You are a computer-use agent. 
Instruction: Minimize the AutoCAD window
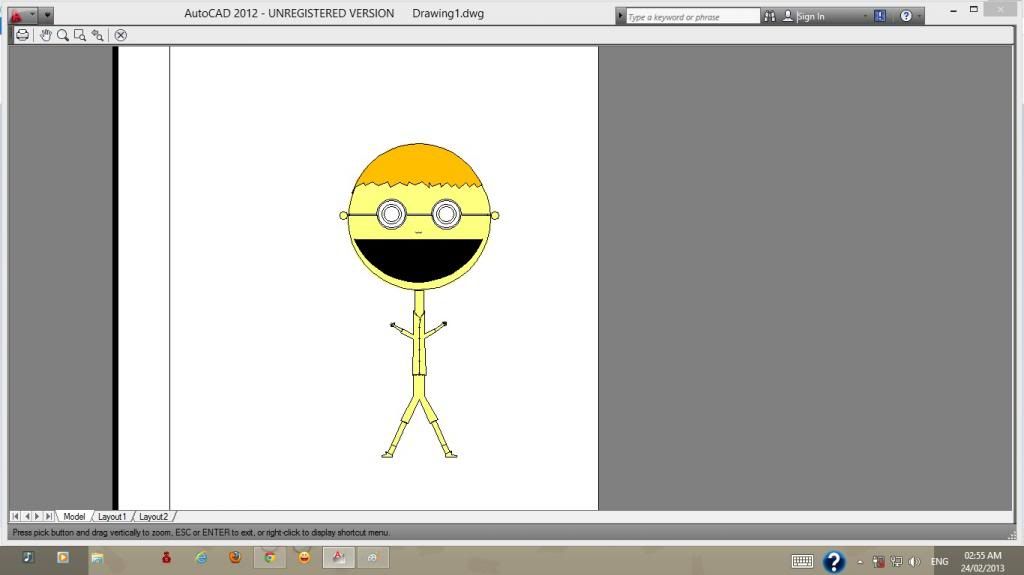[x=953, y=10]
